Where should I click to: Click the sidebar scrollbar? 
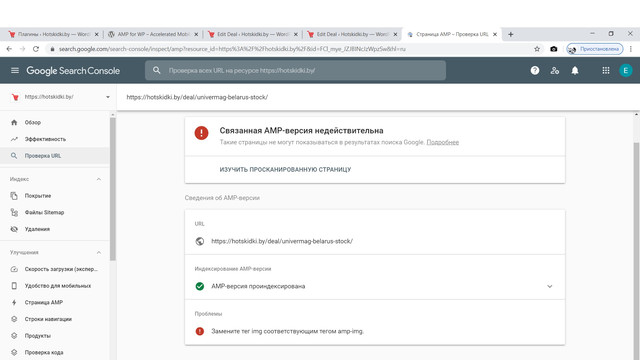(113, 188)
